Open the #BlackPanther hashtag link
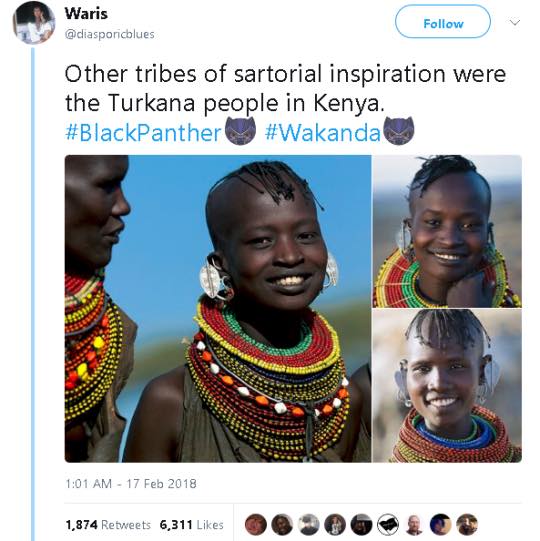 point(143,133)
